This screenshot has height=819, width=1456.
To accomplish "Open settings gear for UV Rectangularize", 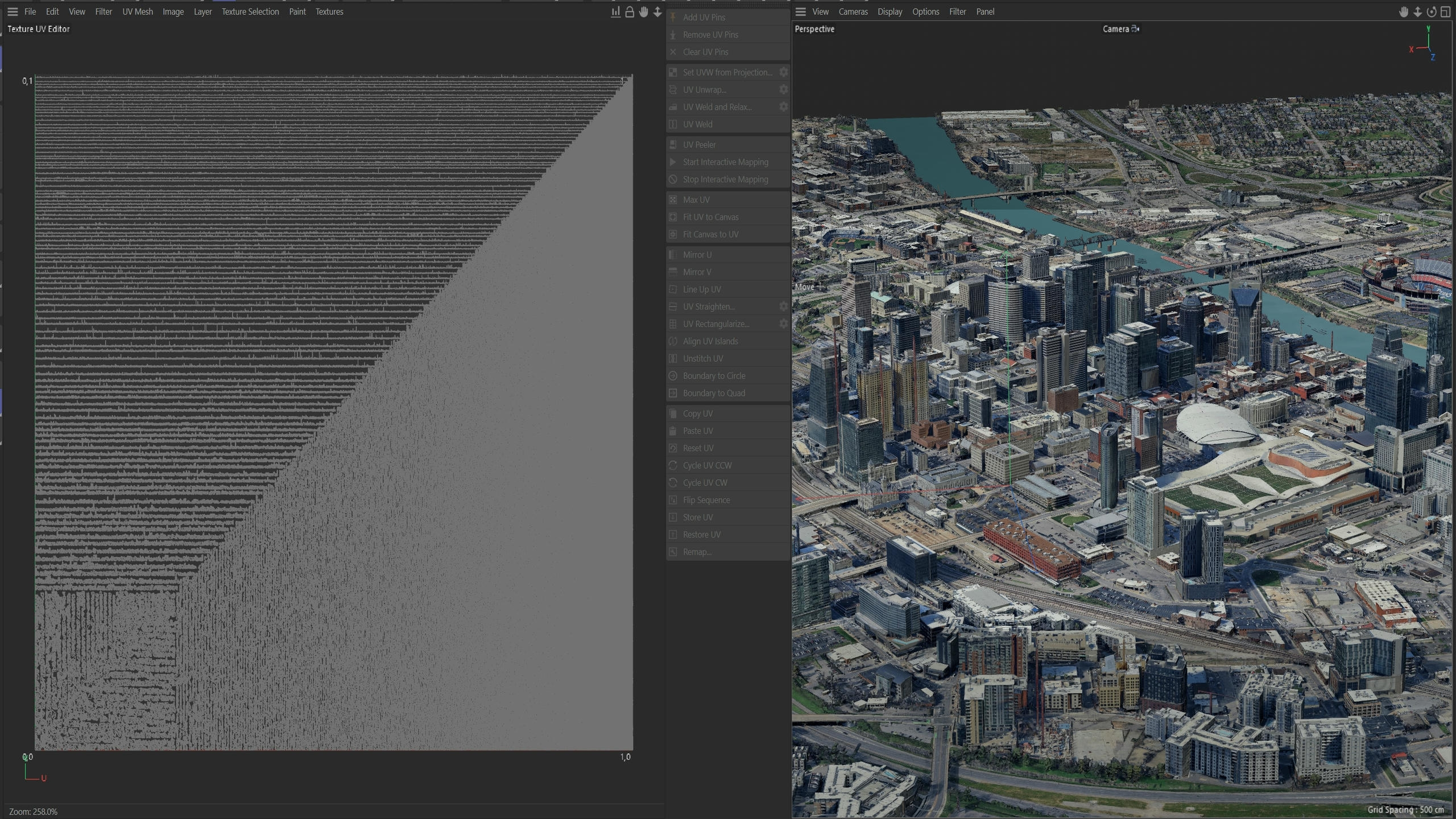I will (784, 324).
